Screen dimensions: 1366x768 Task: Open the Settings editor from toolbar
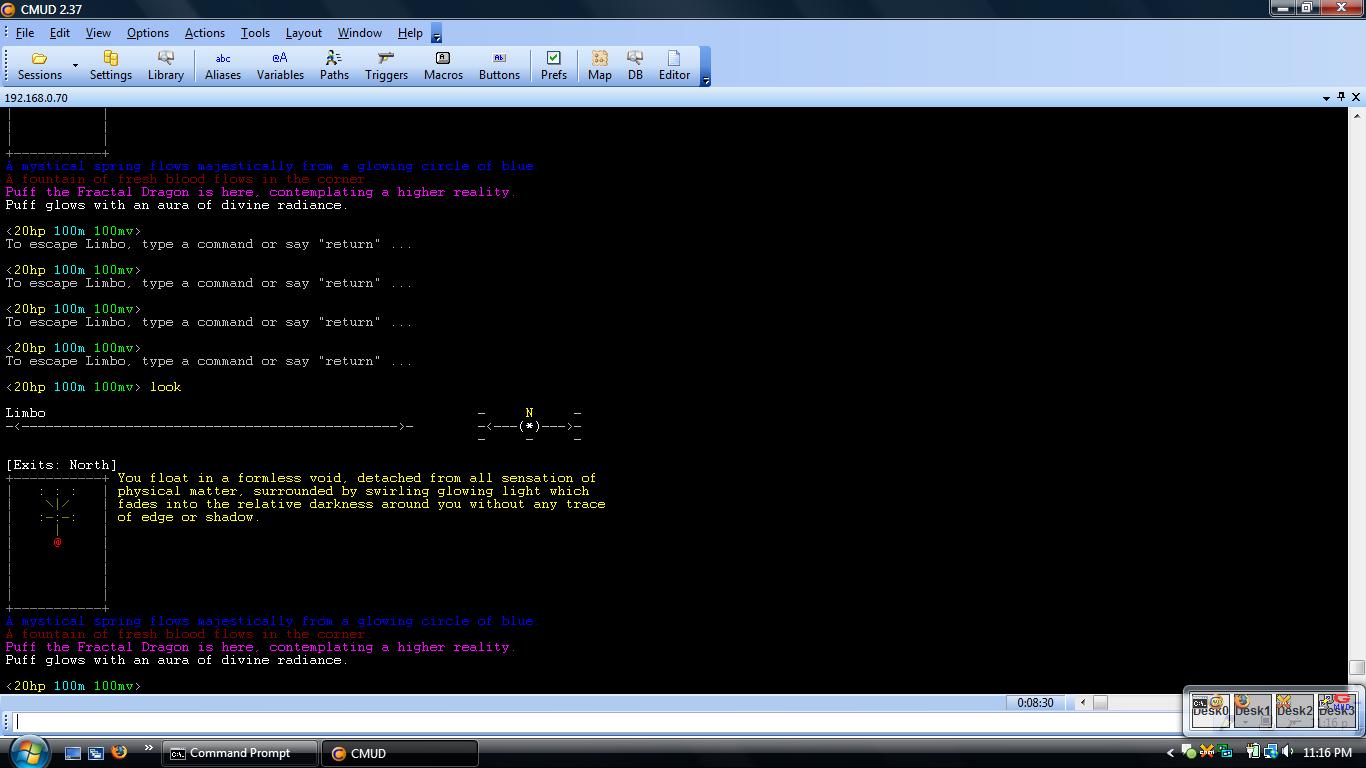110,66
